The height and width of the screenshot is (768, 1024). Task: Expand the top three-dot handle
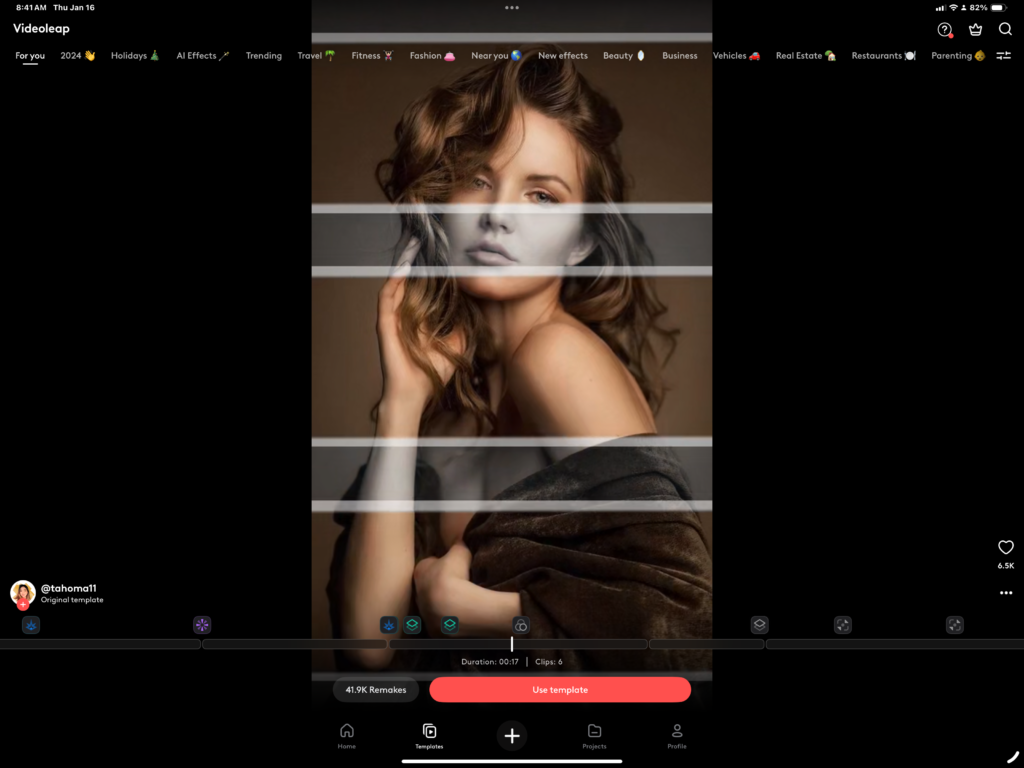pos(512,8)
